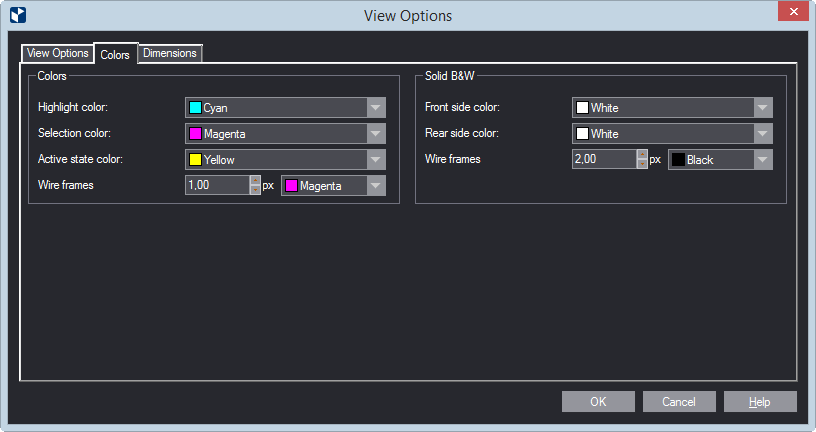Click the Cancel button

(x=679, y=402)
